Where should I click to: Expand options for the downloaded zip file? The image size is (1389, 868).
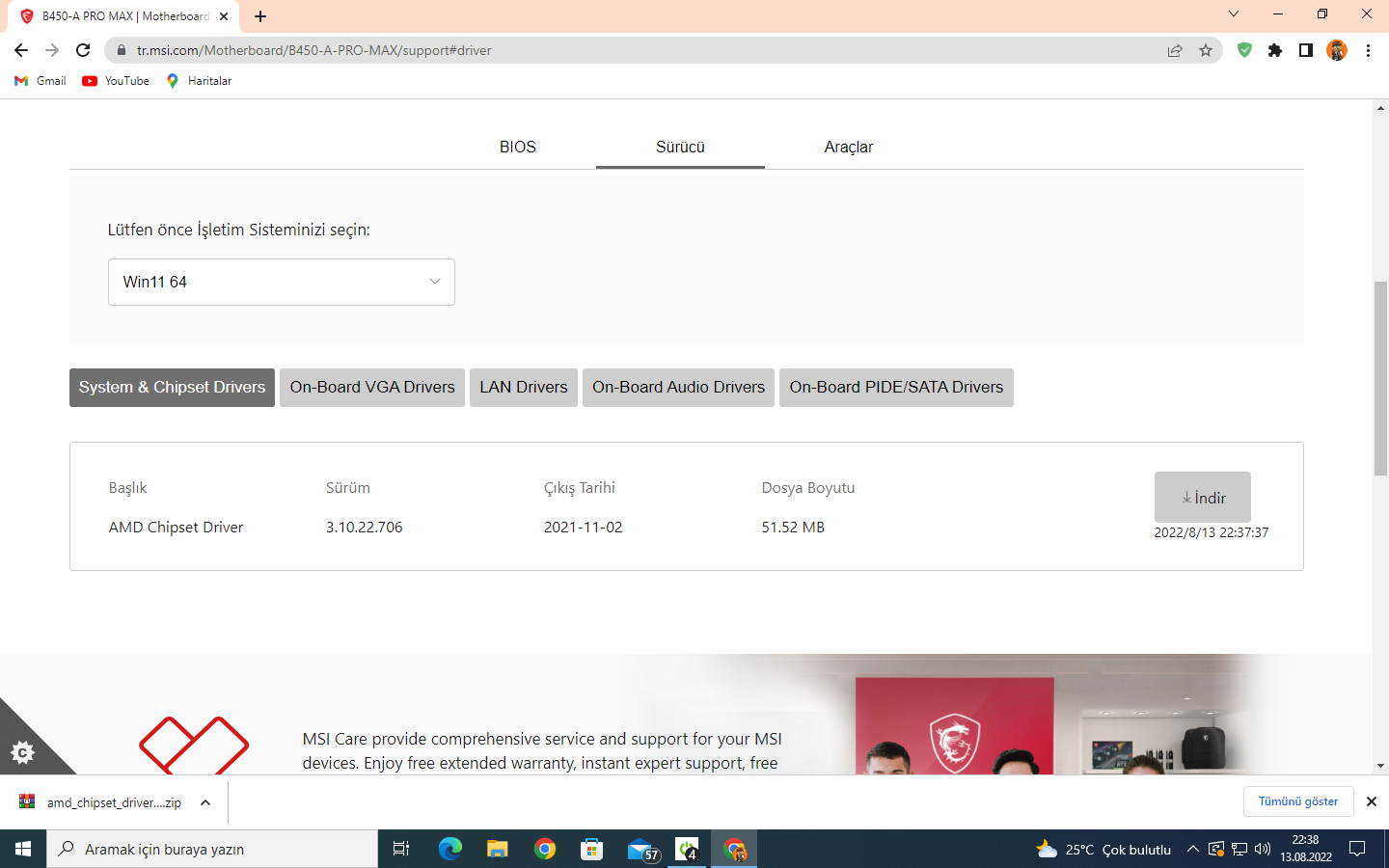205,802
